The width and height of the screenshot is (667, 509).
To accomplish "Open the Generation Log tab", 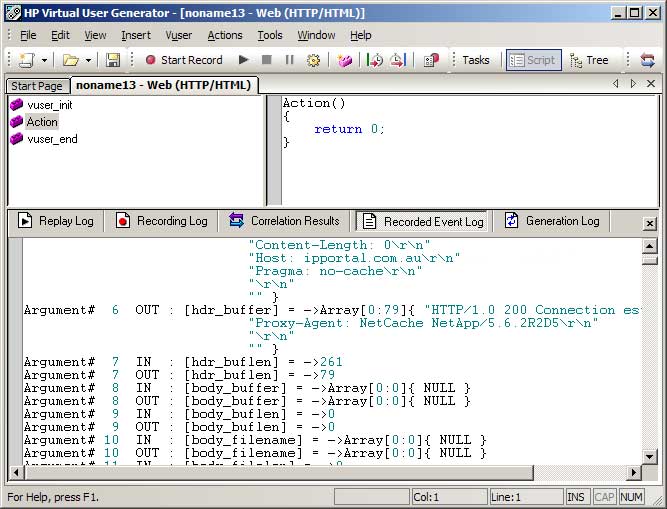I will 552,221.
